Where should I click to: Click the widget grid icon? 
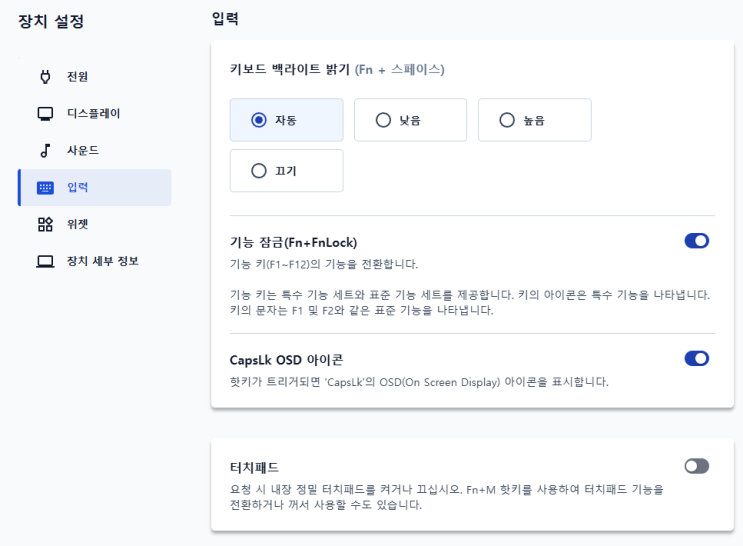click(45, 224)
